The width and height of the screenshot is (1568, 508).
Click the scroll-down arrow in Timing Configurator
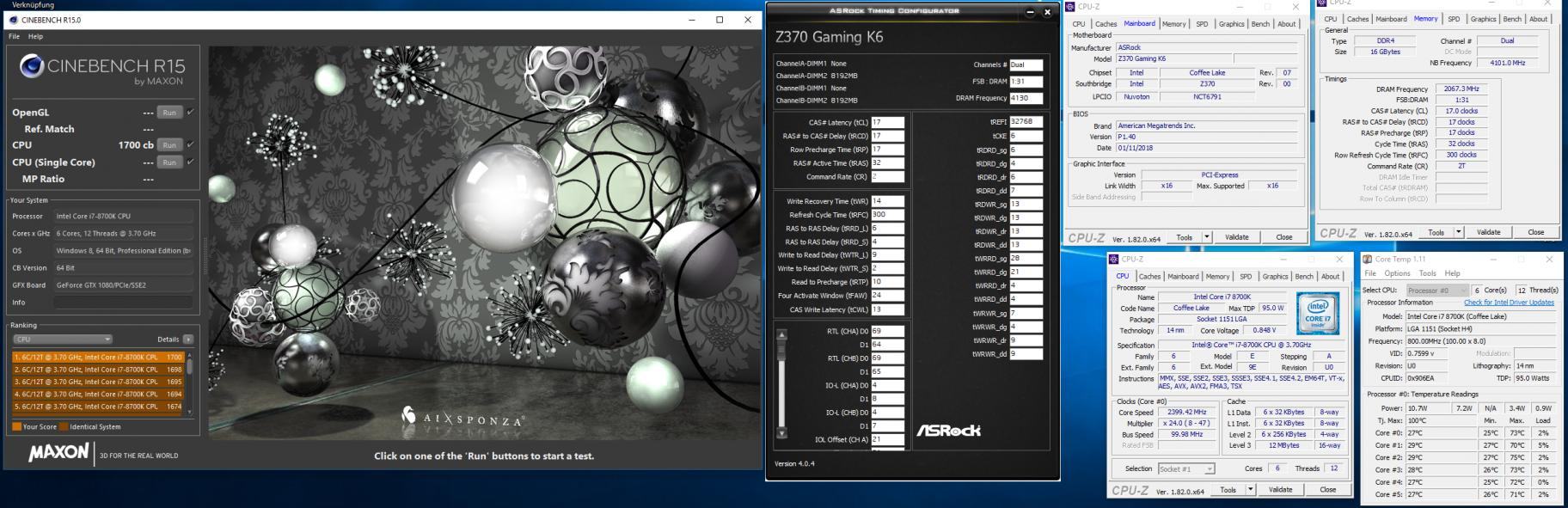tap(781, 433)
